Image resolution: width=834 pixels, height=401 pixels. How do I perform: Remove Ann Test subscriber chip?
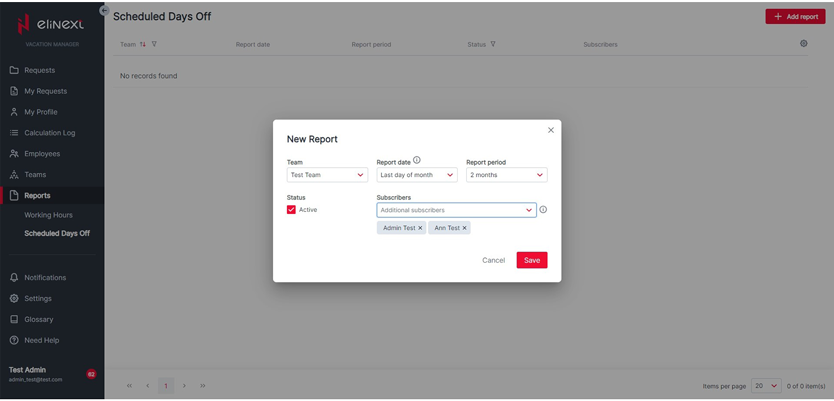click(x=464, y=228)
